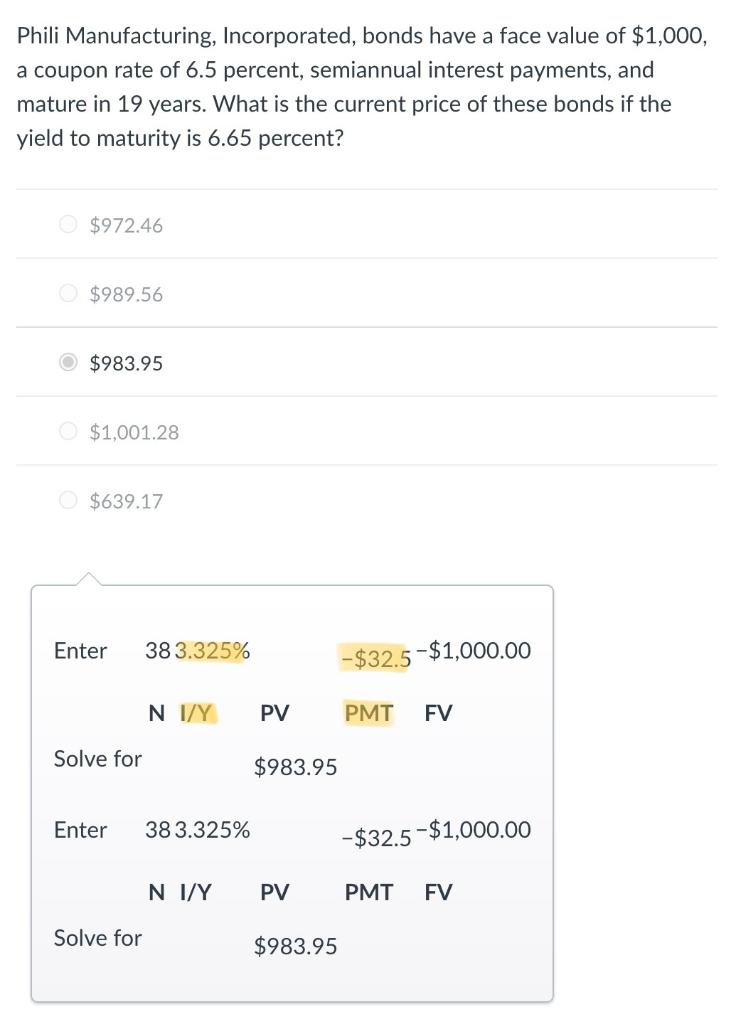Click the highlighted I/Y label
This screenshot has height=1024, width=731.
pos(196,712)
